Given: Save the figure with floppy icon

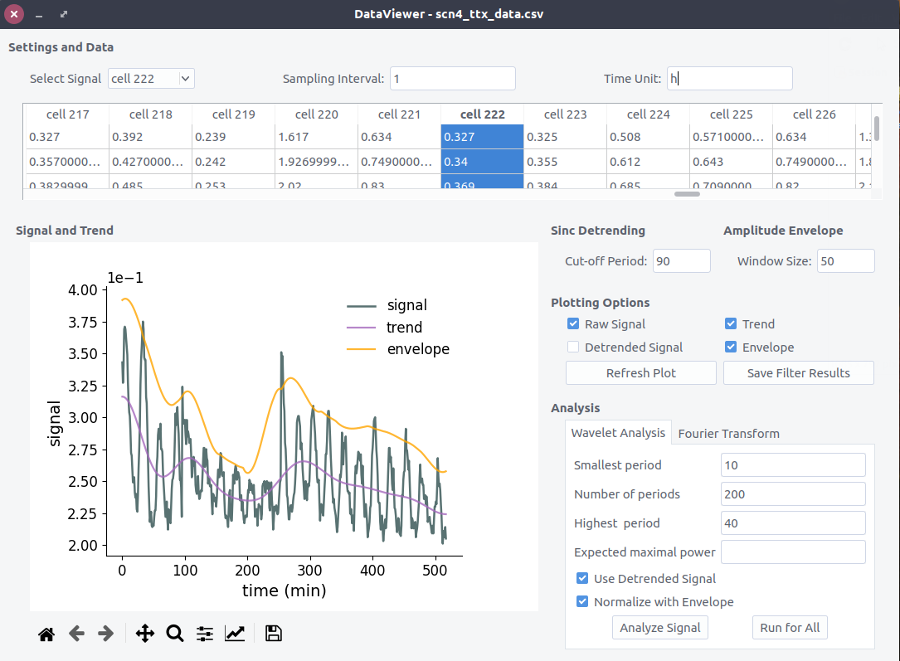Looking at the screenshot, I should point(273,633).
